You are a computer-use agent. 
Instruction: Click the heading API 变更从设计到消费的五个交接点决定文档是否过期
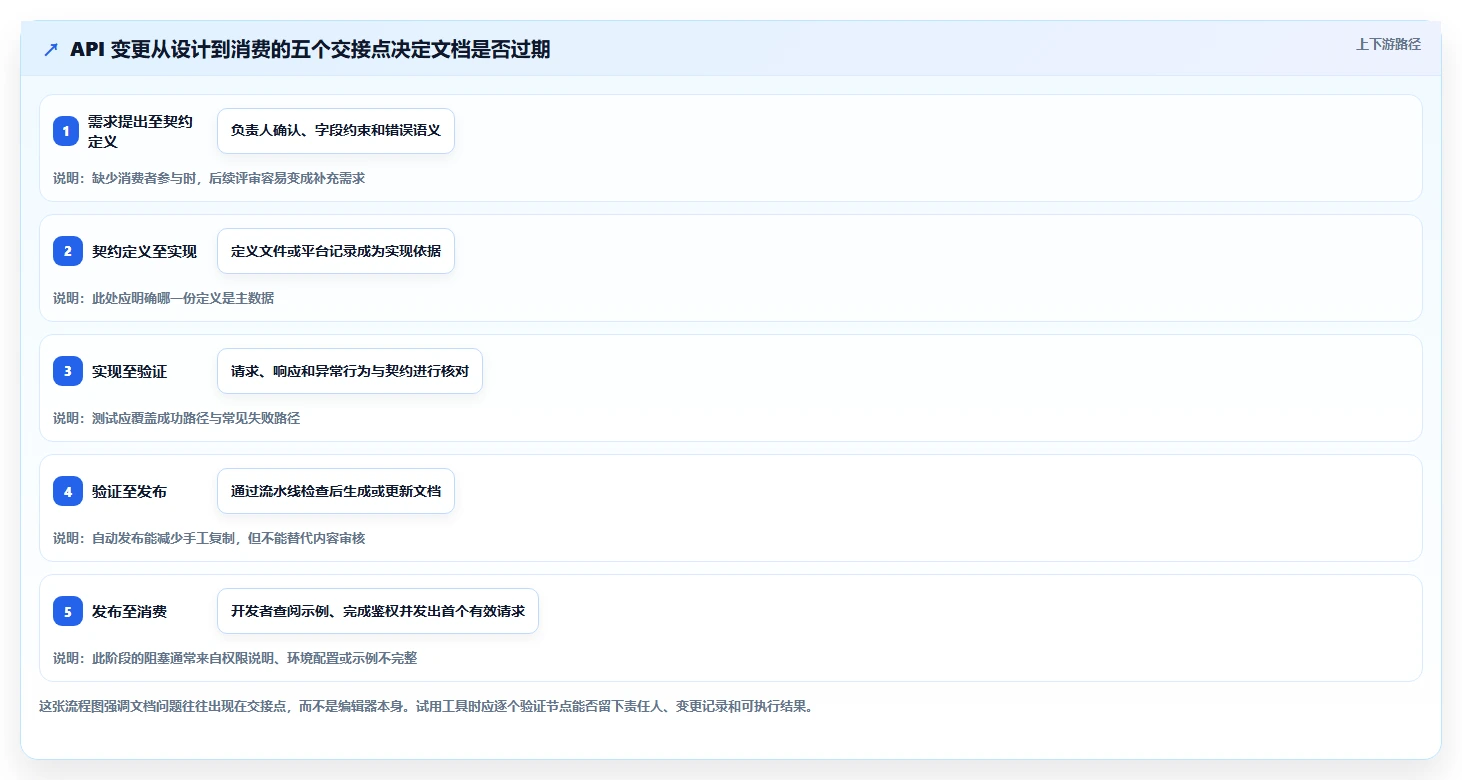click(x=310, y=50)
